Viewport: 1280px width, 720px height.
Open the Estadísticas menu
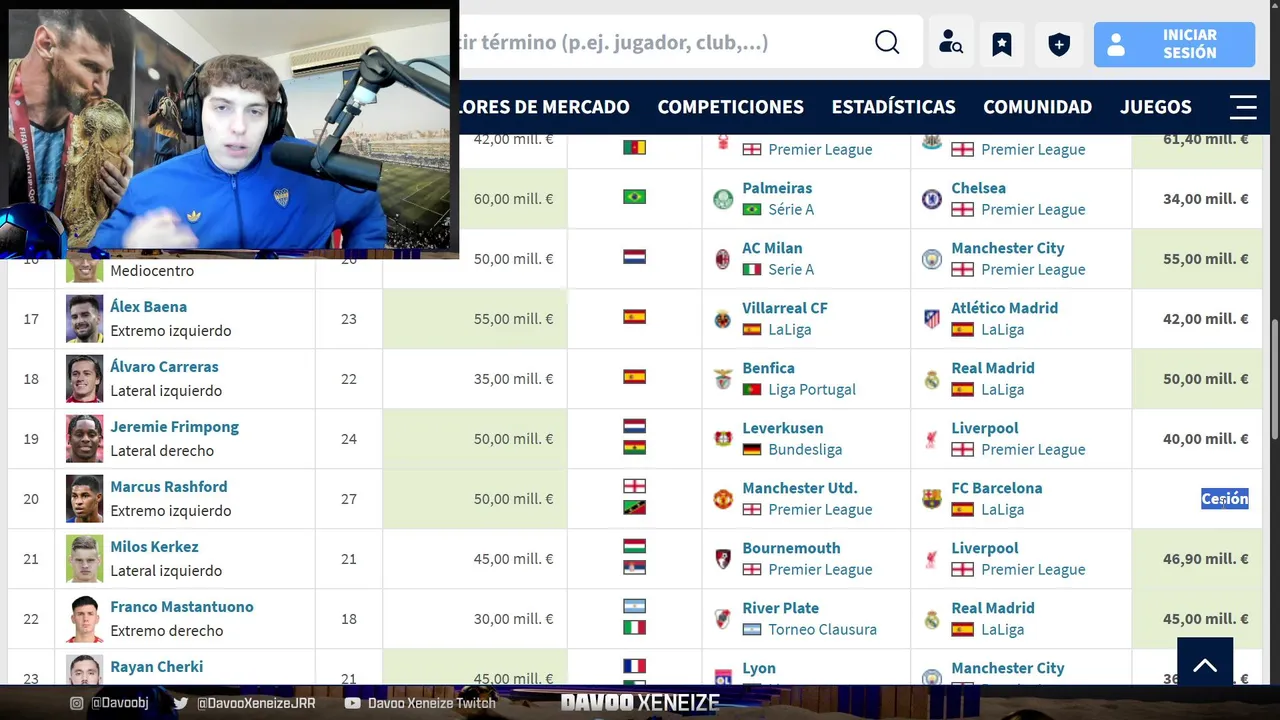(893, 107)
